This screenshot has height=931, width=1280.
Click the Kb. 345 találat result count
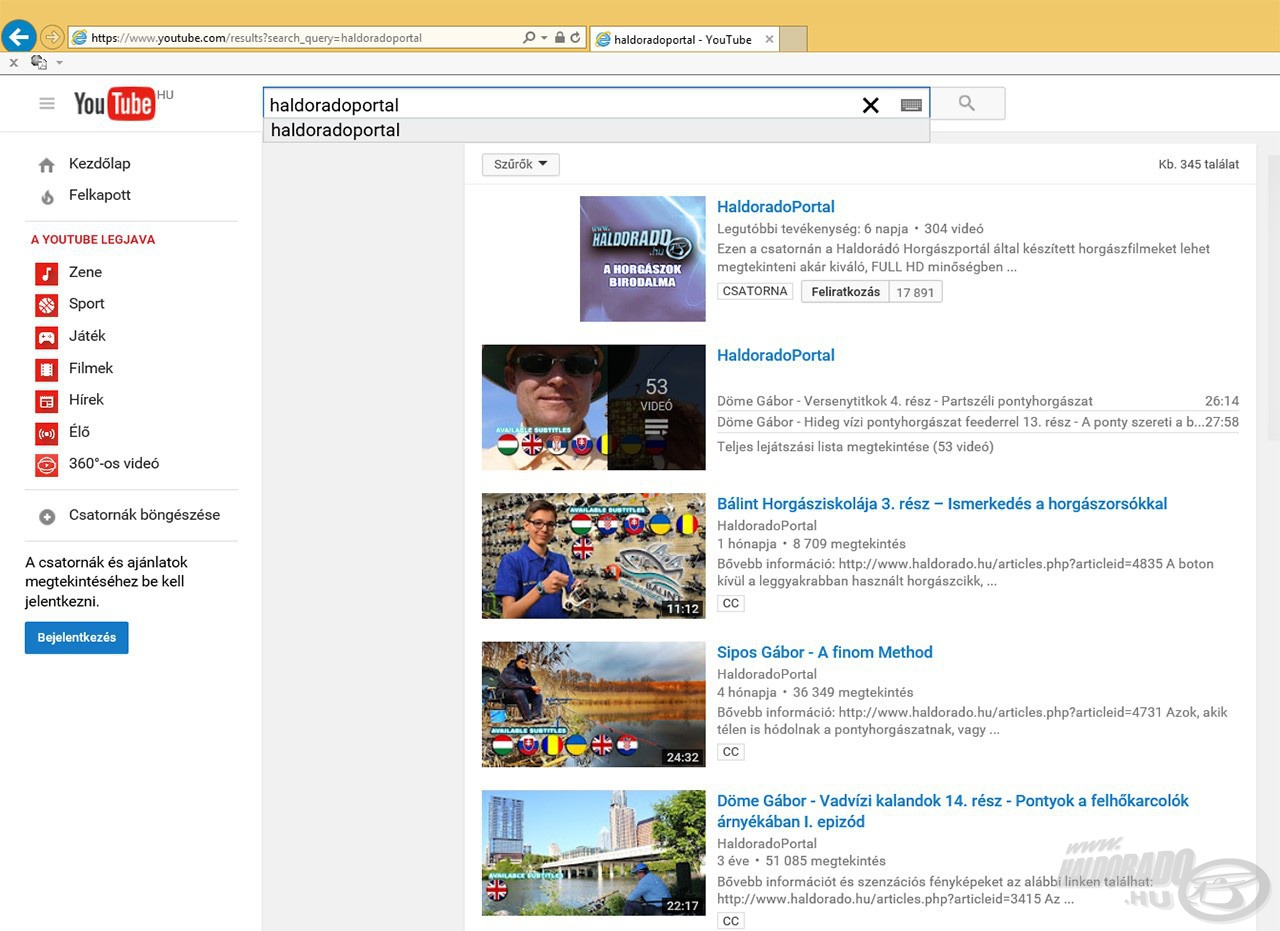(1199, 164)
